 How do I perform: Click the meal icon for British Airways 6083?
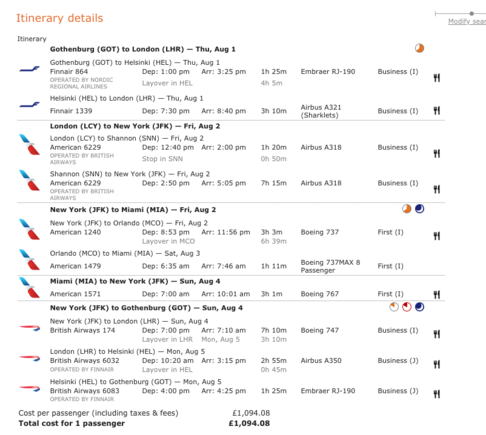[x=437, y=394]
